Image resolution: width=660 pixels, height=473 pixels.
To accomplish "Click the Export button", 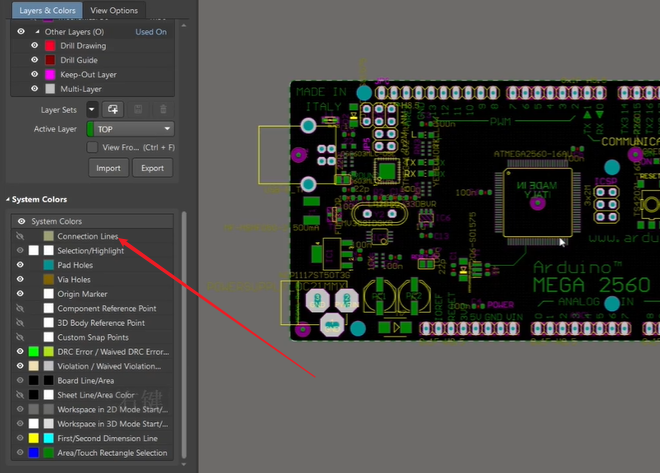I will [152, 168].
